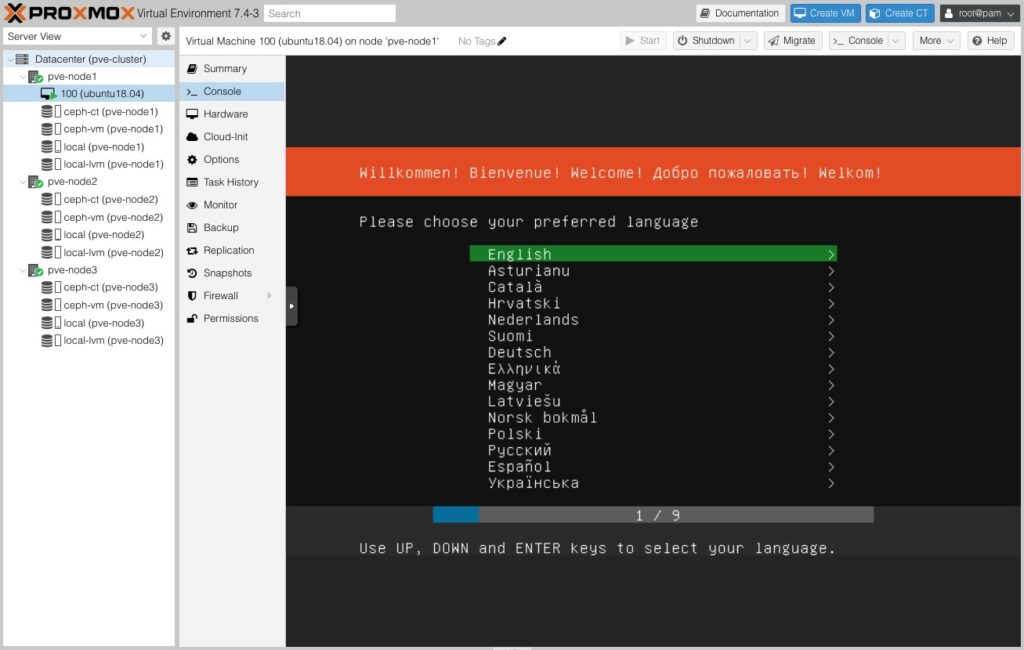Open the Shutdown dropdown arrow
This screenshot has width=1024, height=650.
(x=748, y=41)
